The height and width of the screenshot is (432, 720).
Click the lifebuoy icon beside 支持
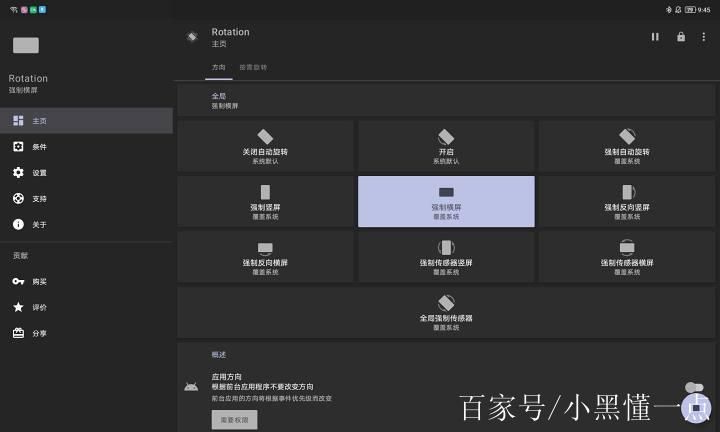(18, 199)
